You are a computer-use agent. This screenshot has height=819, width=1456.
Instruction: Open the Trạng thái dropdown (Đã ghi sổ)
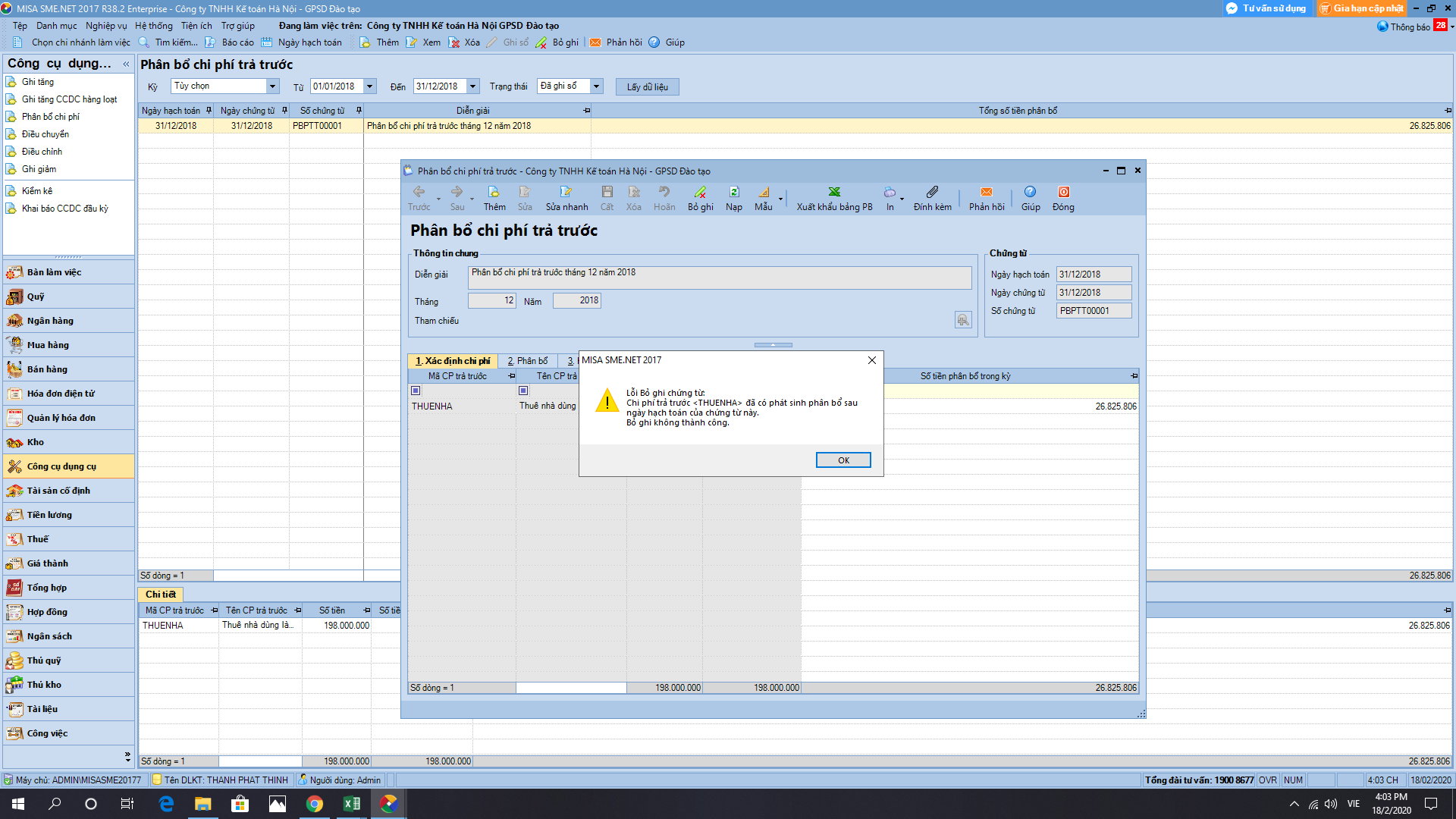596,86
